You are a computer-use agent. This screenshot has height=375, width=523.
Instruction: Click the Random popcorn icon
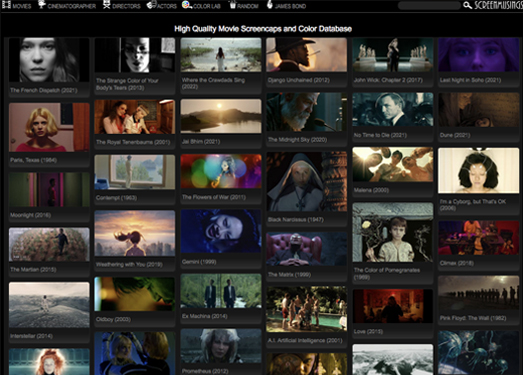pyautogui.click(x=233, y=5)
